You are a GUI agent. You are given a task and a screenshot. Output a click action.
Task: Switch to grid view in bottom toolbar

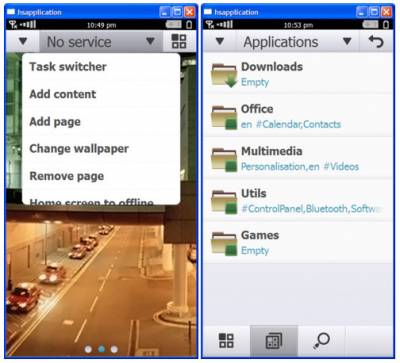point(226,341)
